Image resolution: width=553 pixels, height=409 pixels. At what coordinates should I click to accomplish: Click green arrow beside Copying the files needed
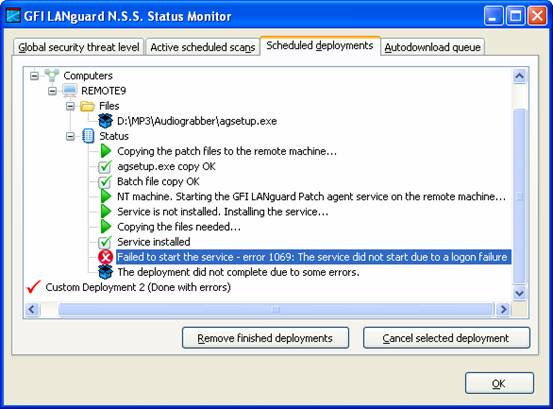(x=105, y=227)
